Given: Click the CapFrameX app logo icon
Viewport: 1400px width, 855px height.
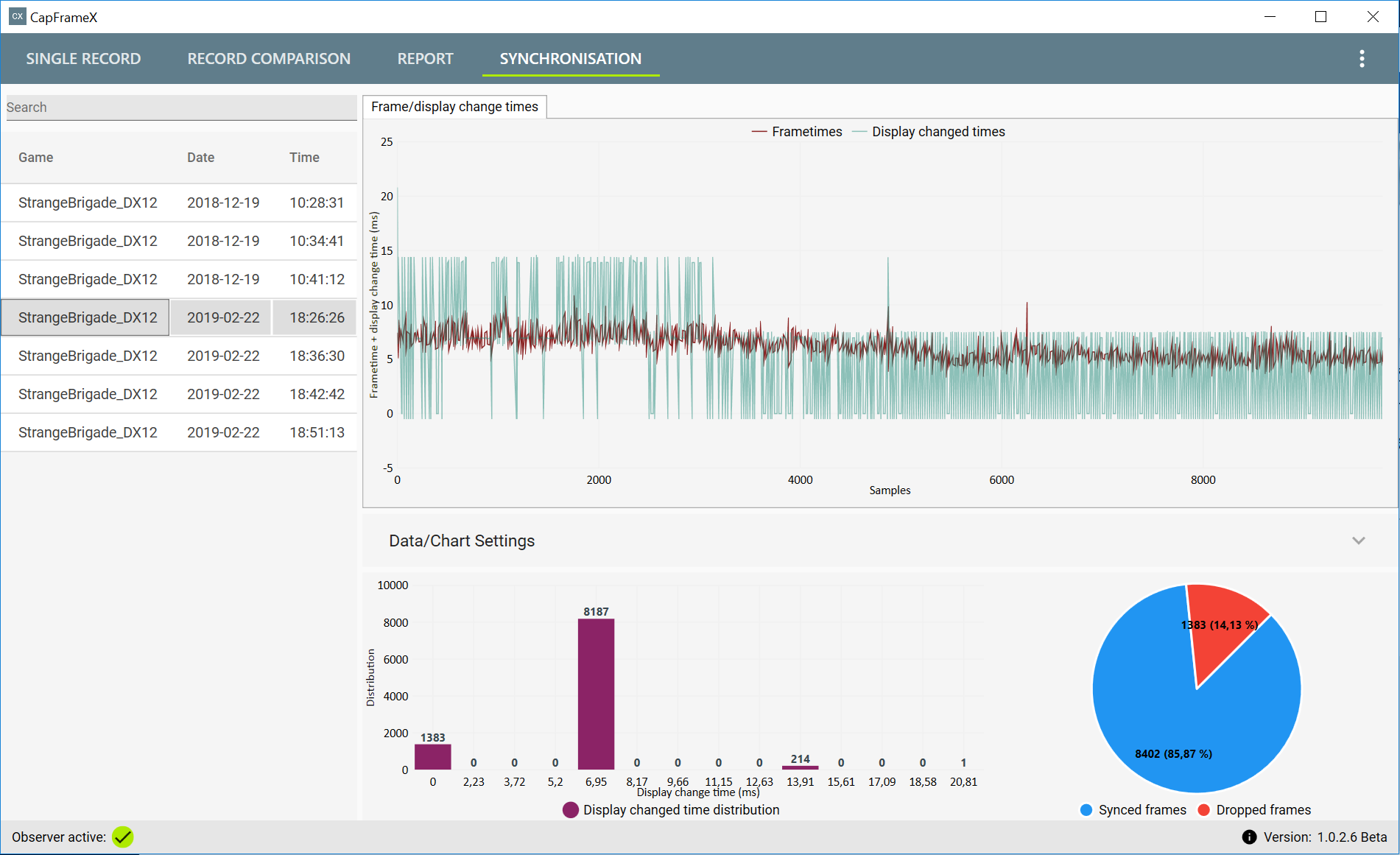Looking at the screenshot, I should (x=17, y=16).
